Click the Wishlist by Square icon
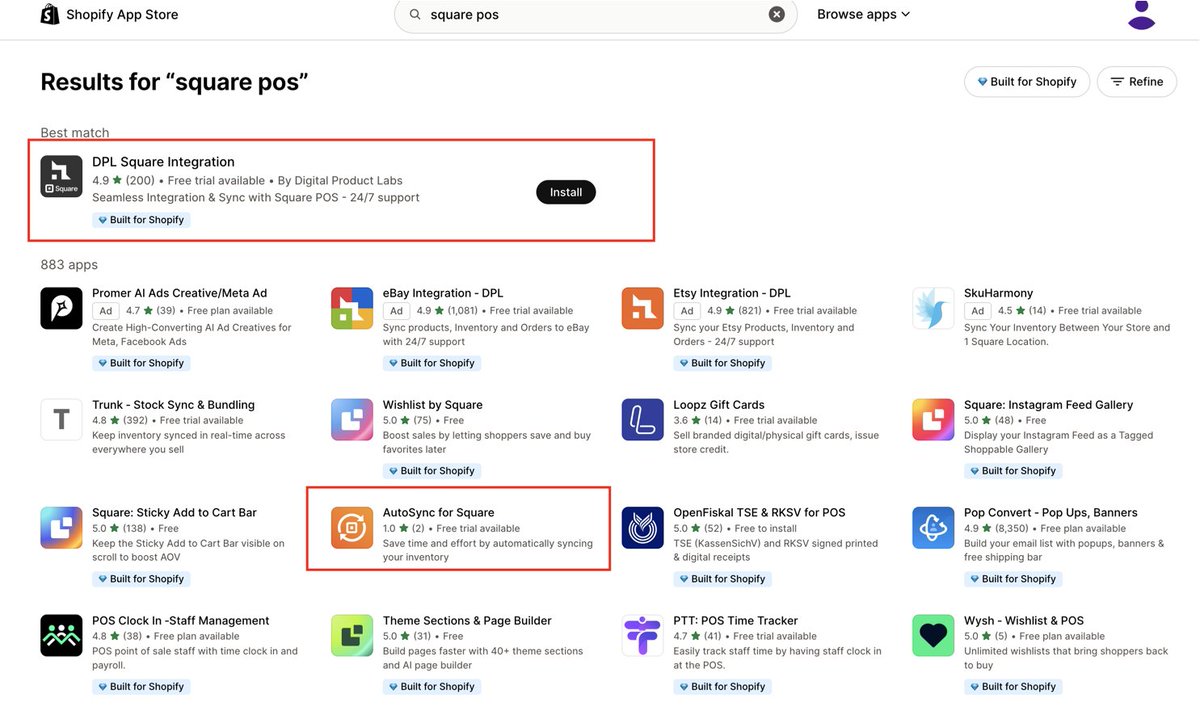1200x707 pixels. pos(352,420)
